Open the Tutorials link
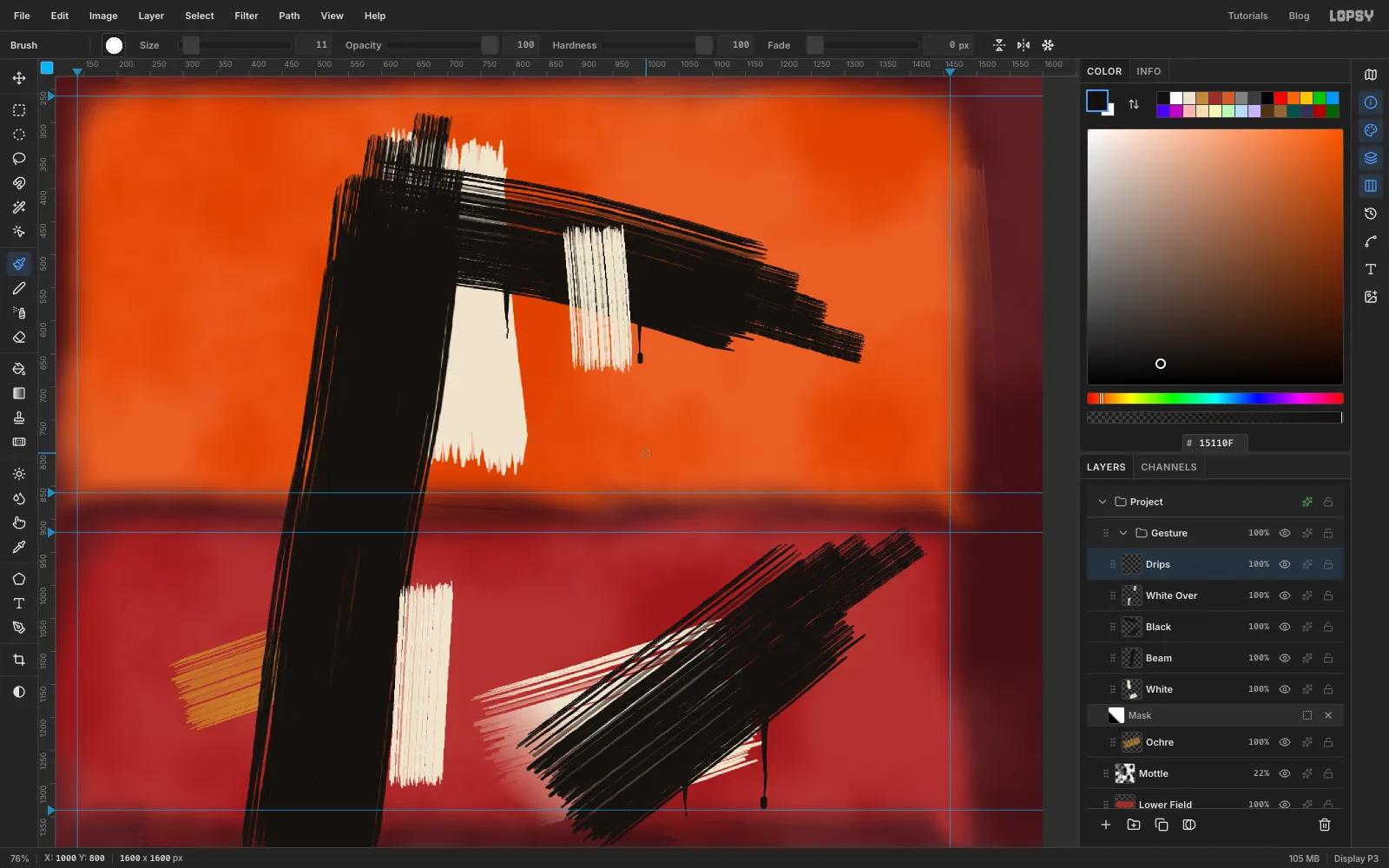Image resolution: width=1389 pixels, height=868 pixels. coord(1247,16)
